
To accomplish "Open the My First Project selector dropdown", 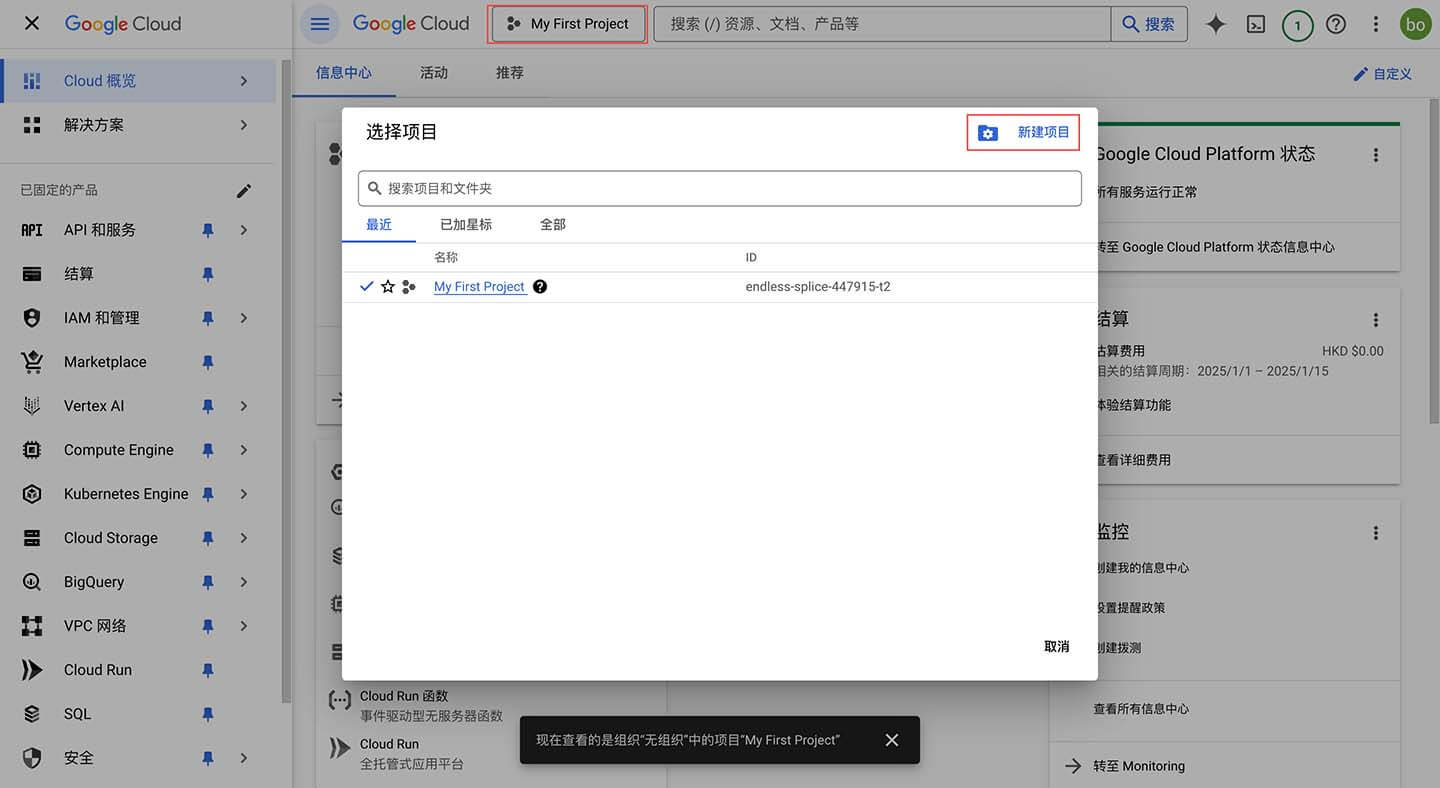I will (x=568, y=24).
